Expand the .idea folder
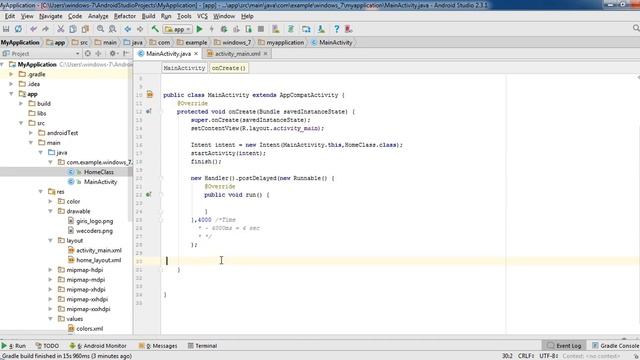This screenshot has width=640, height=360. click(11, 84)
